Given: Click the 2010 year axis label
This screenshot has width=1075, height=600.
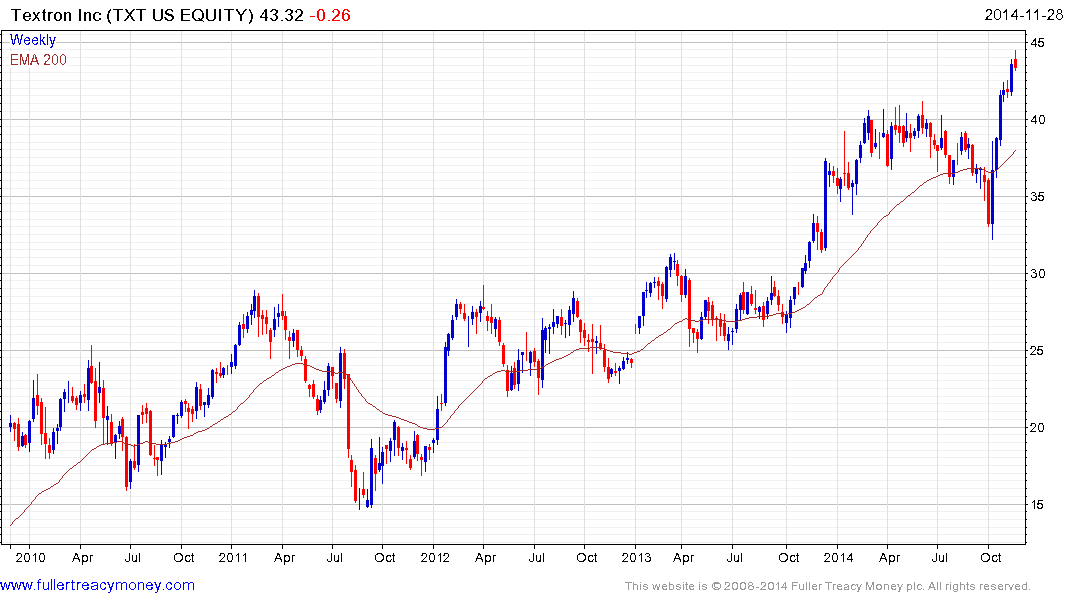Looking at the screenshot, I should (x=30, y=557).
